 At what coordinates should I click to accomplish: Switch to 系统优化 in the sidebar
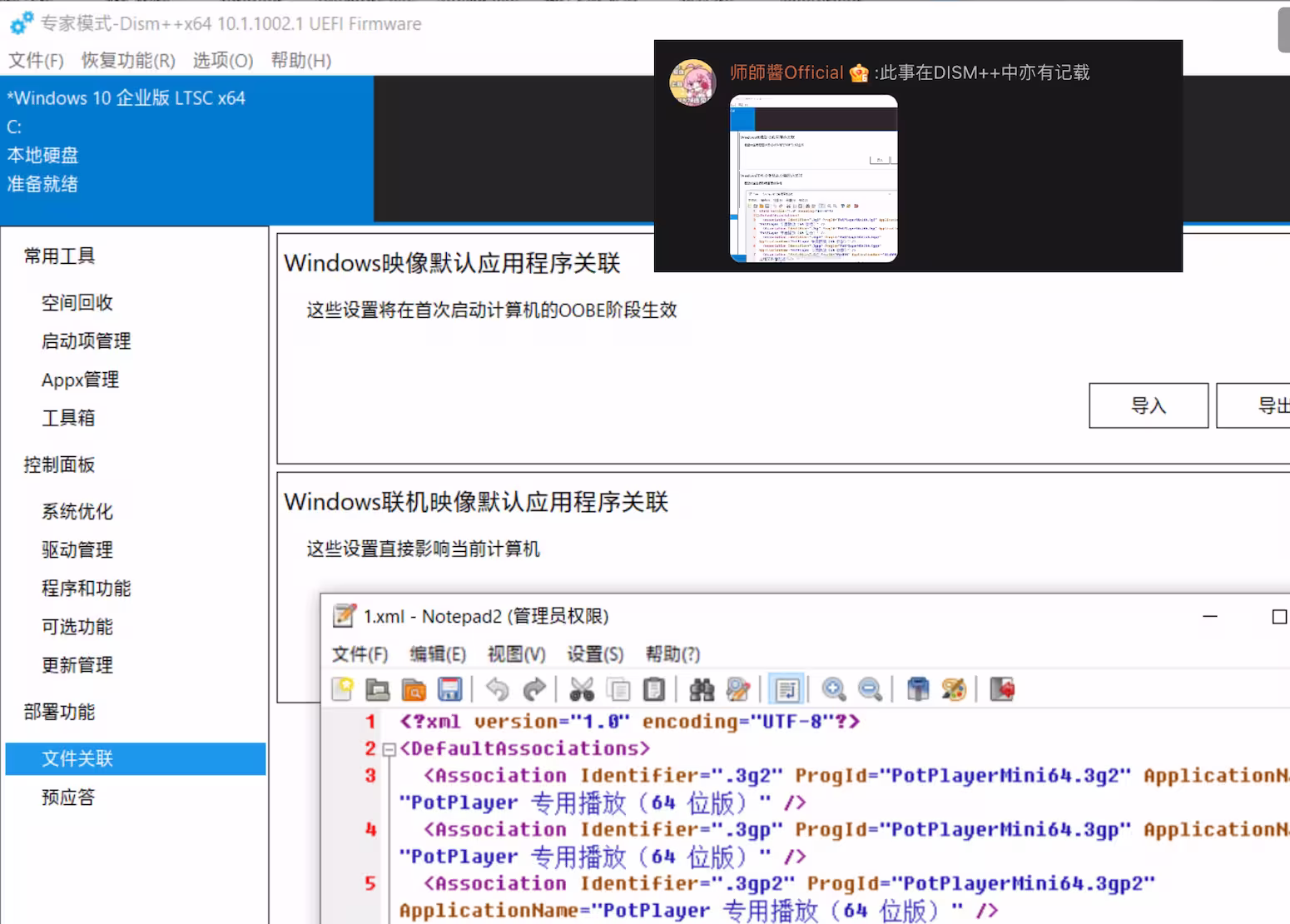(77, 511)
